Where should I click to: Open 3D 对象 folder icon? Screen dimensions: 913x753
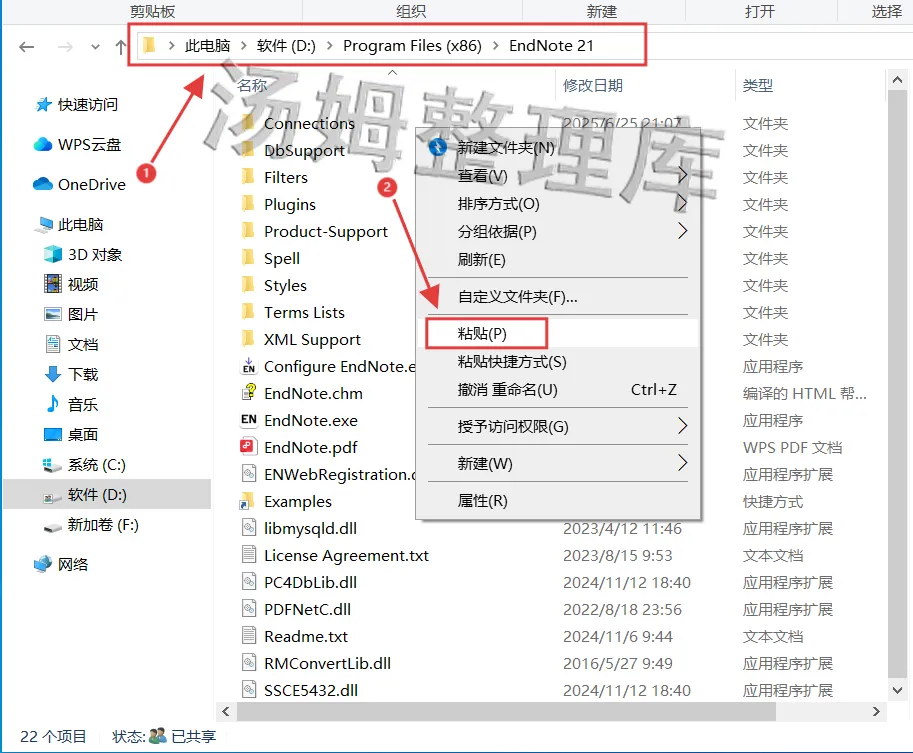pos(53,254)
